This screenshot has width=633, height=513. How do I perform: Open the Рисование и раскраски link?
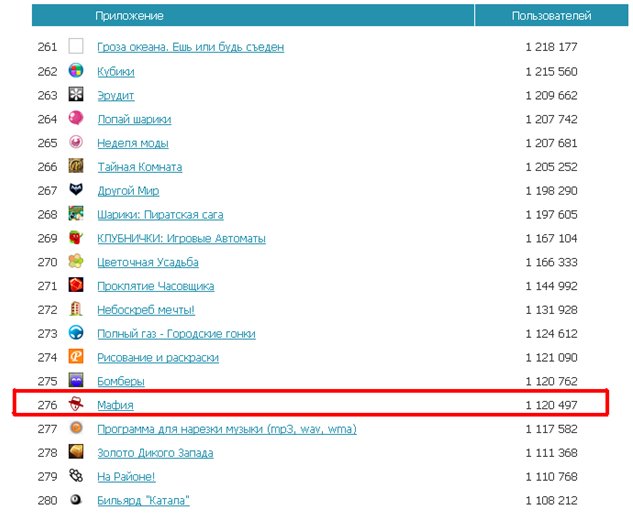click(x=158, y=357)
